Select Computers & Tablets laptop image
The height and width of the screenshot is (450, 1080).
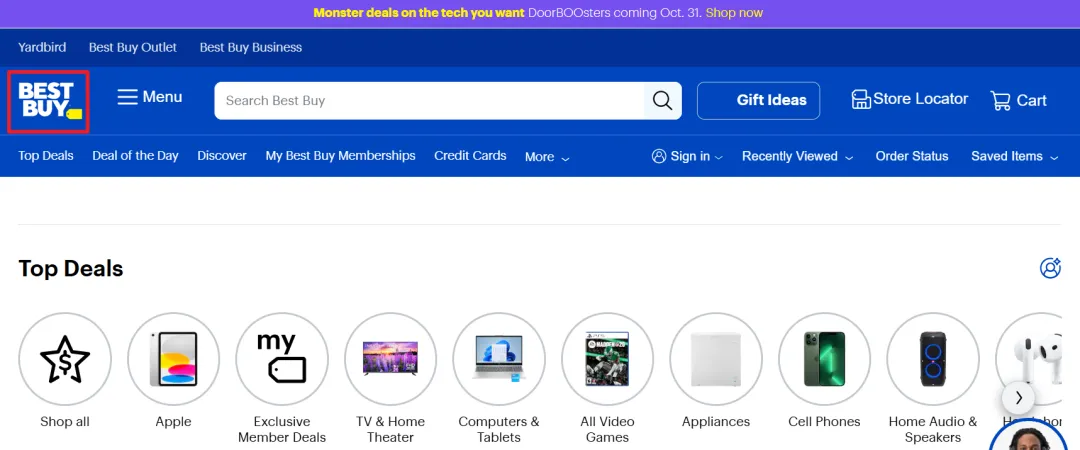[499, 359]
